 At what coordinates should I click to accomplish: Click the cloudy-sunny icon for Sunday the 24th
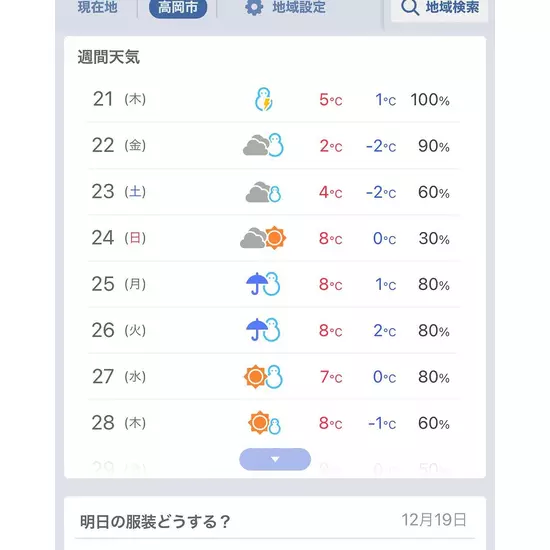263,238
